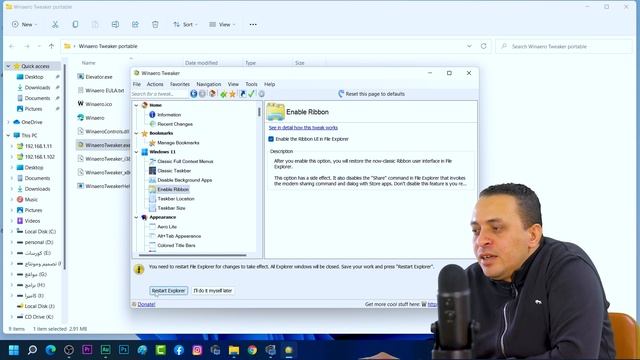Screen dimensions: 640x360
Task: Select Alt+Tab Appearance tree item
Action: click(179, 236)
